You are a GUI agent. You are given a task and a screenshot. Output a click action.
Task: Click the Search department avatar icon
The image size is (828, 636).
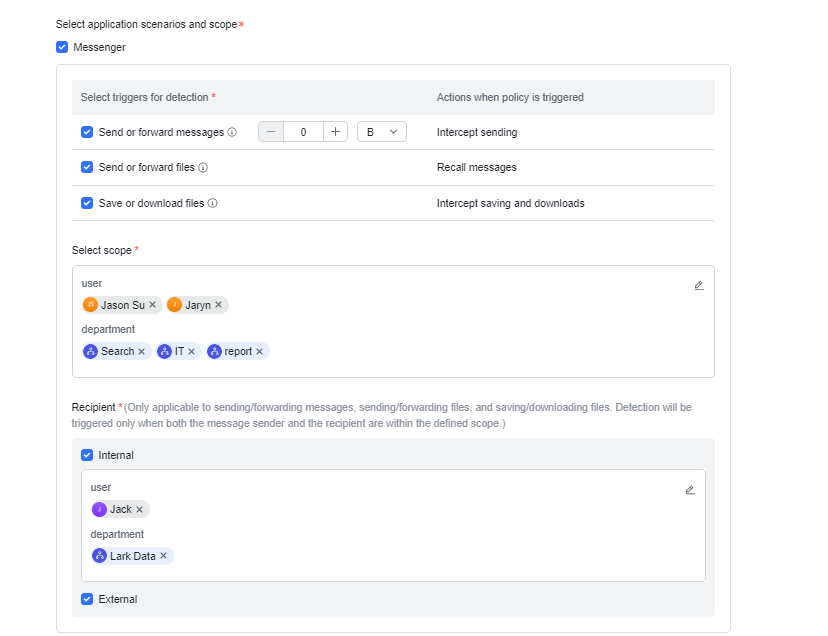pyautogui.click(x=91, y=351)
